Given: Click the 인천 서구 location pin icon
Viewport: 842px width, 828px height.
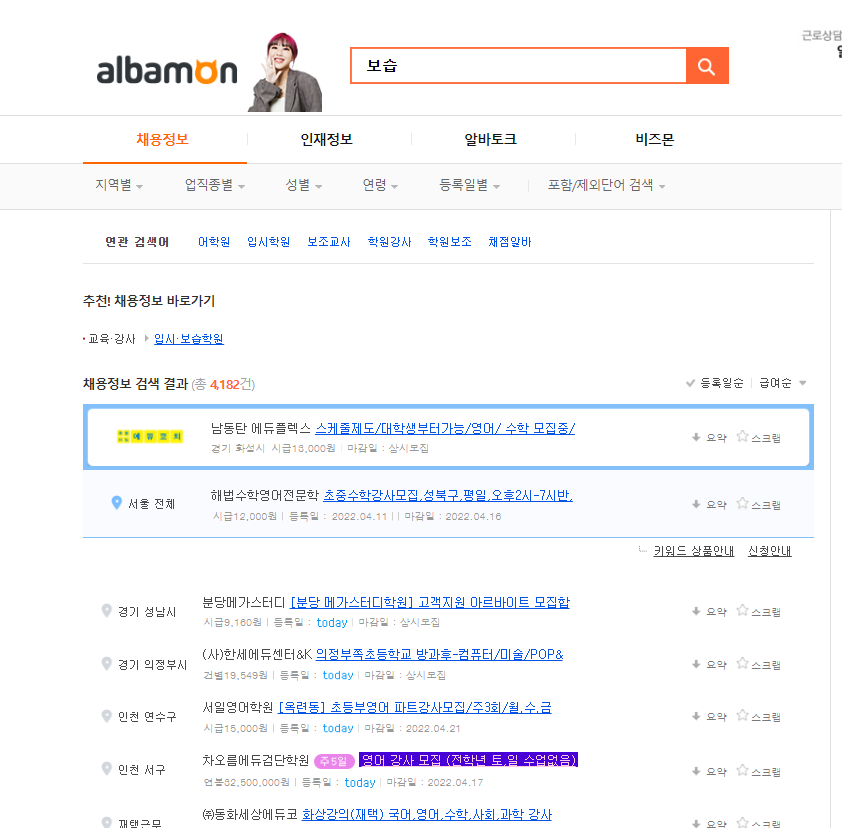Looking at the screenshot, I should [x=106, y=769].
